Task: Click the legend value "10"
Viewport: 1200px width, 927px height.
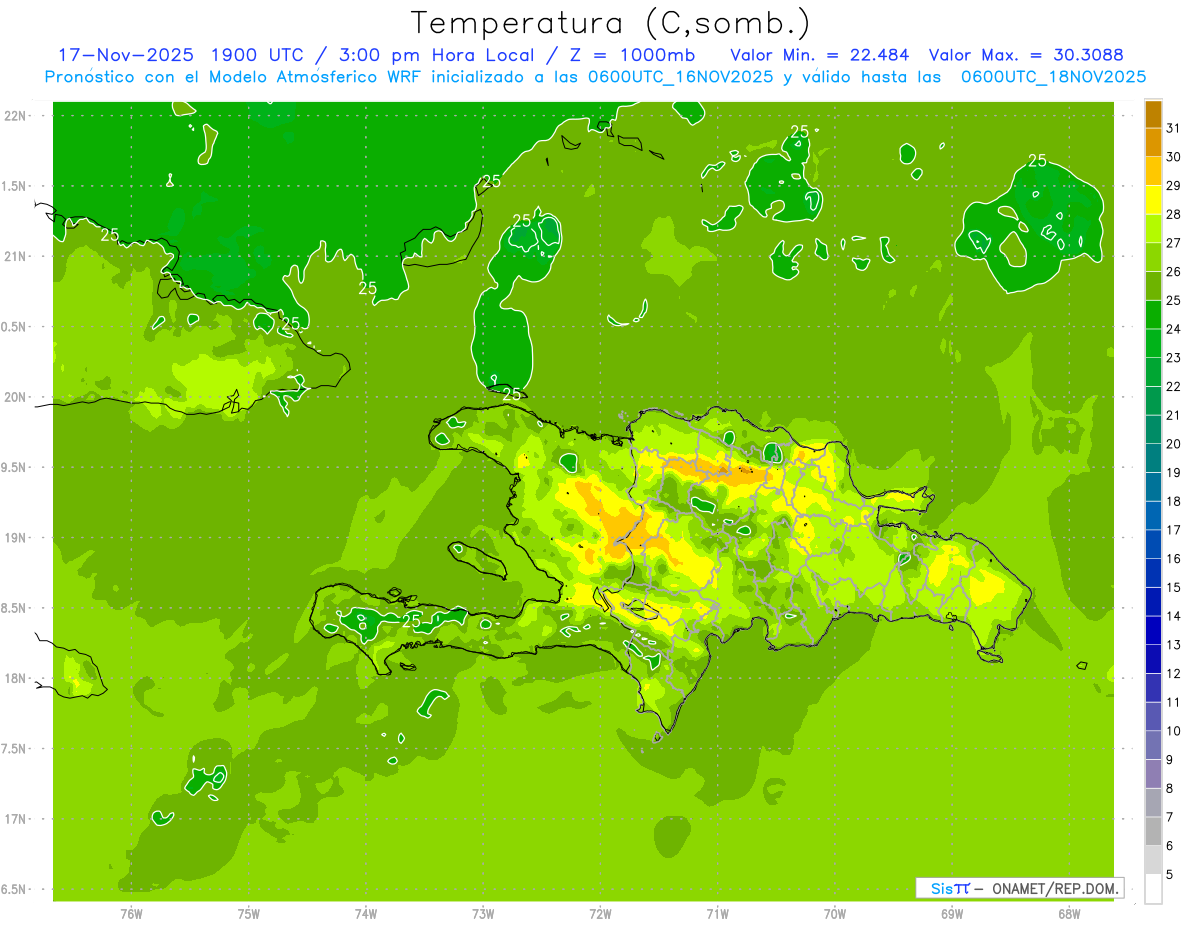Action: coord(1173,731)
